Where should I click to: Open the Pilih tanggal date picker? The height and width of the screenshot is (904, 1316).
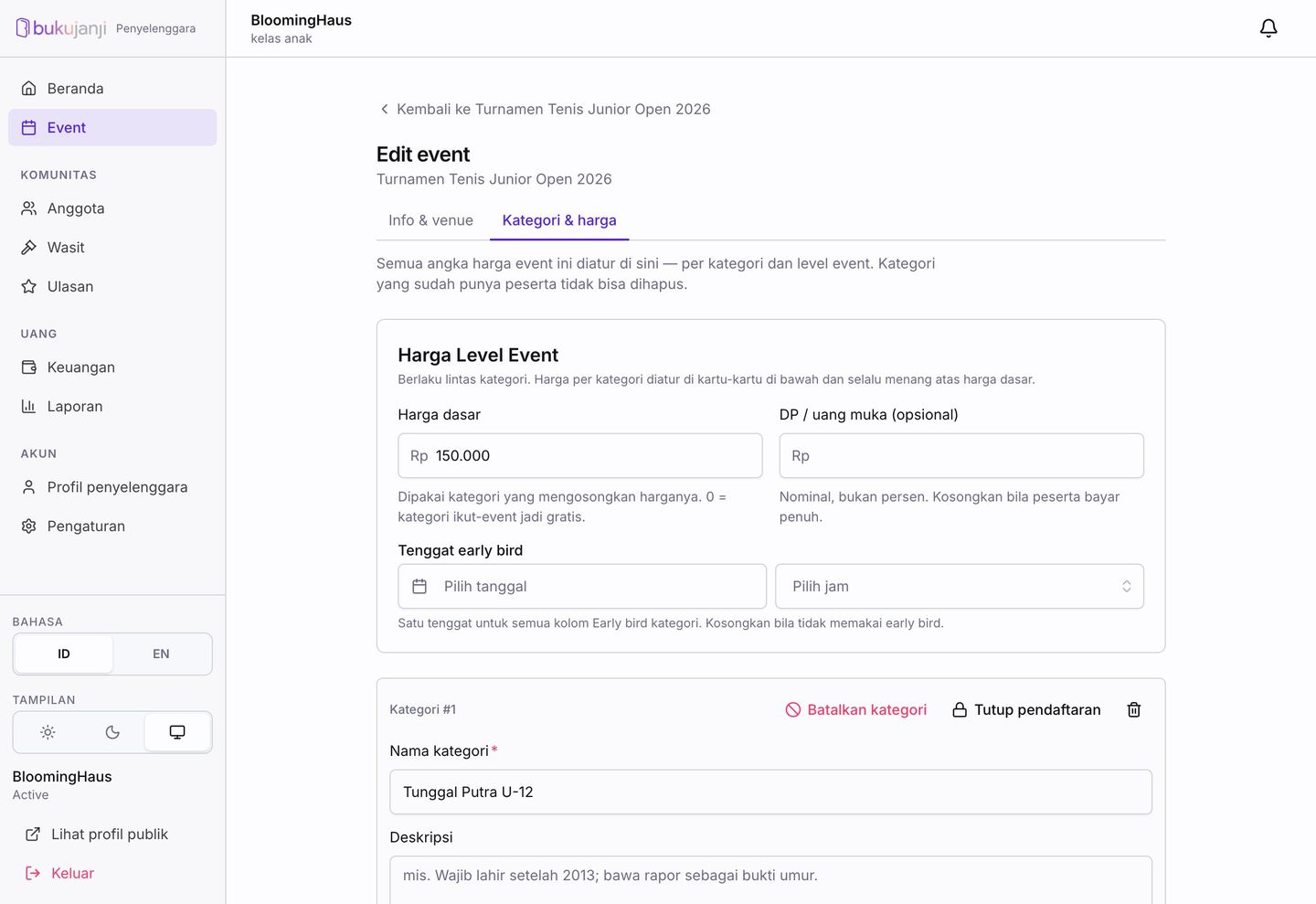click(x=582, y=587)
